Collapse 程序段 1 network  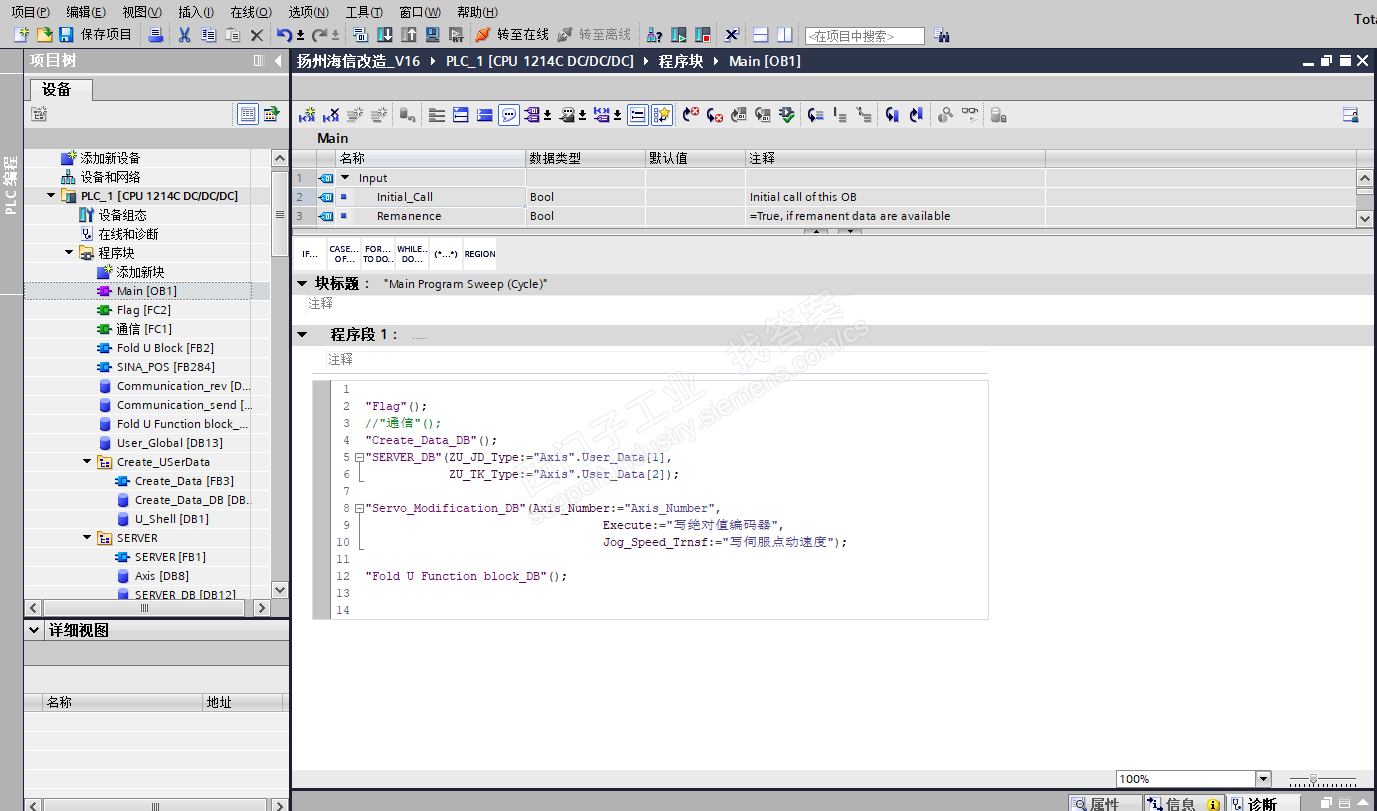click(x=302, y=335)
